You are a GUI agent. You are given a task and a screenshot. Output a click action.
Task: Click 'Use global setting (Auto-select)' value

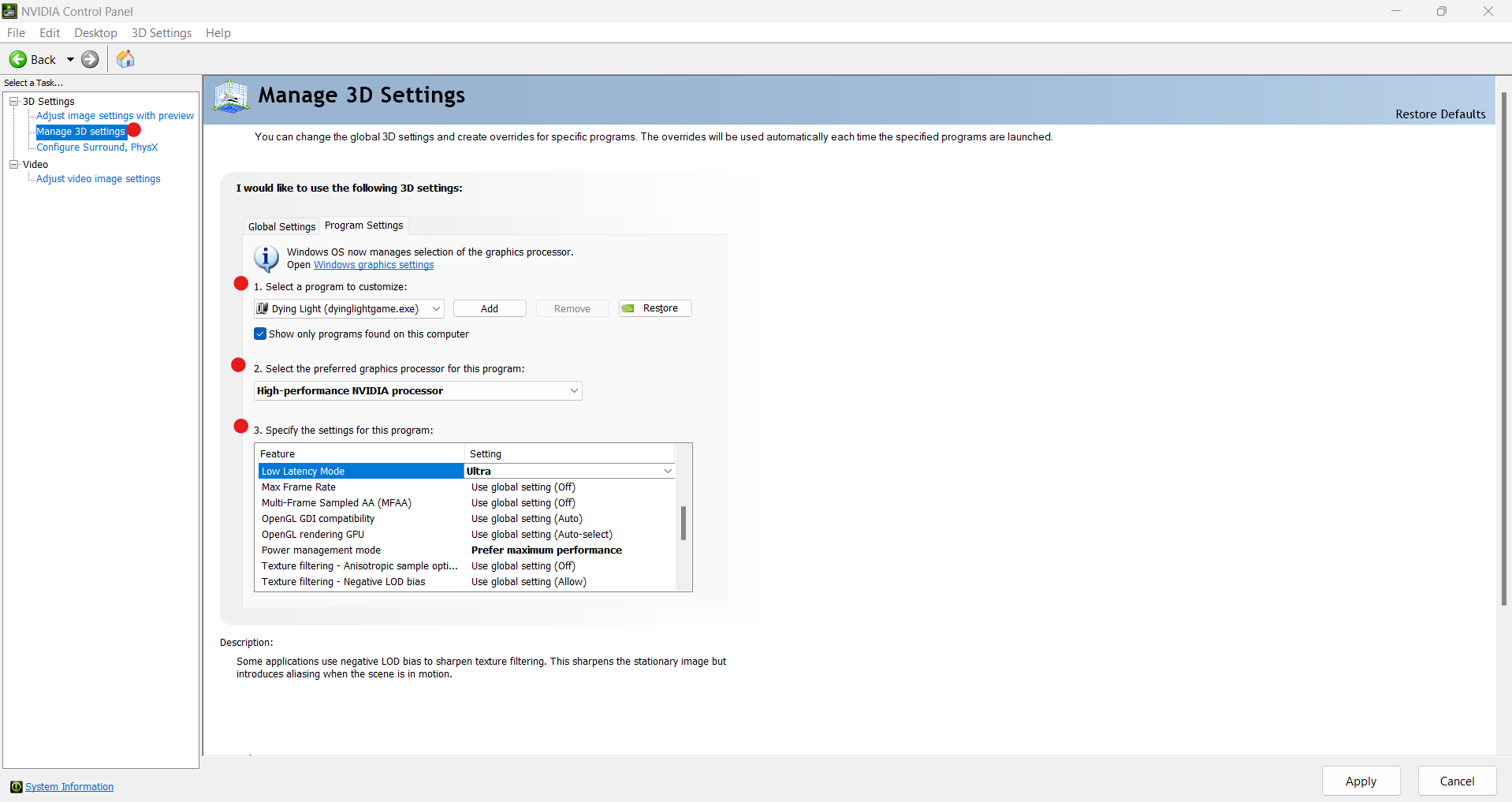(542, 535)
